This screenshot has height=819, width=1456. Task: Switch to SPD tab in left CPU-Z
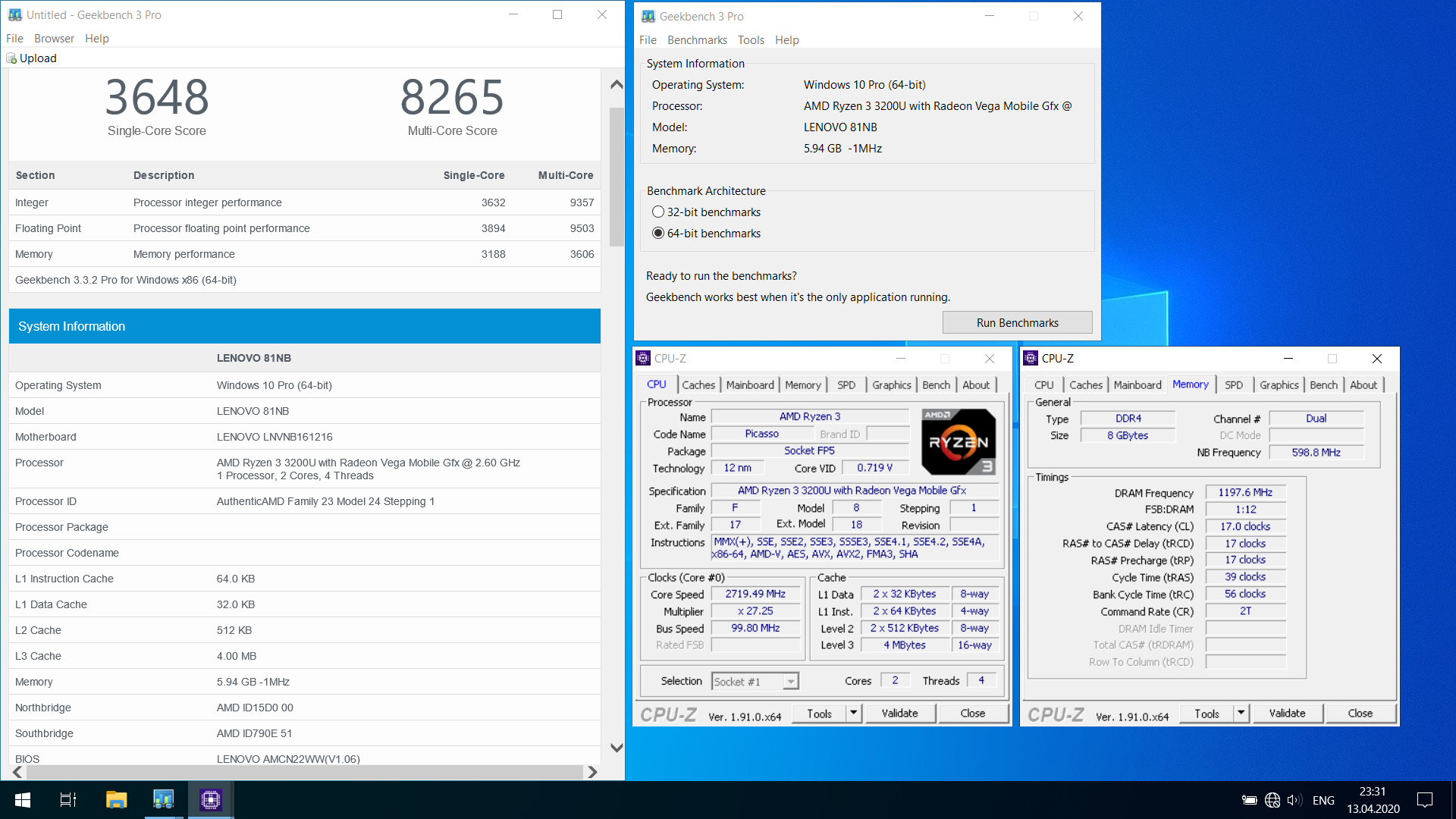846,385
